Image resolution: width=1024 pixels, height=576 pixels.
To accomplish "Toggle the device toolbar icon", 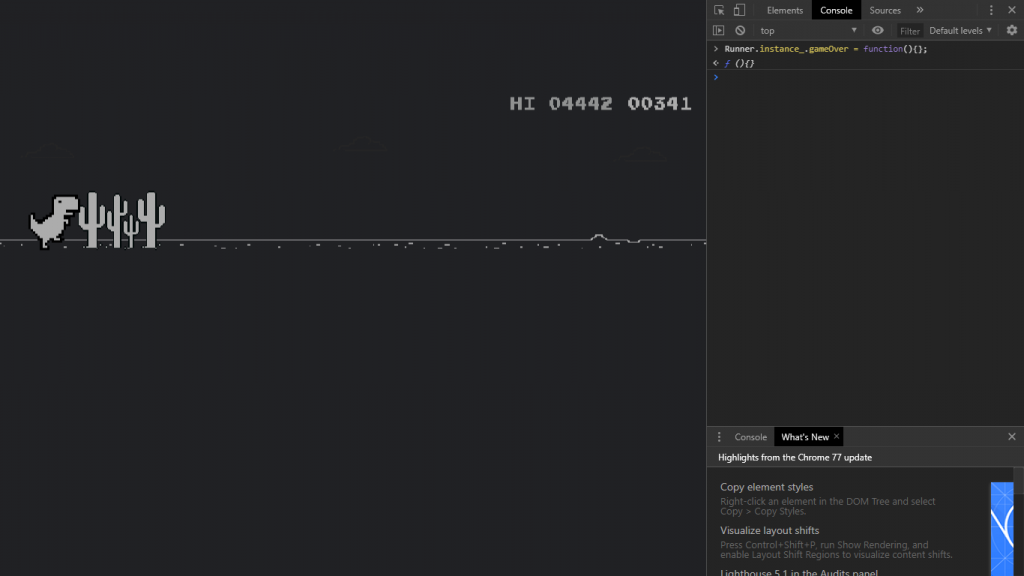I will 739,10.
